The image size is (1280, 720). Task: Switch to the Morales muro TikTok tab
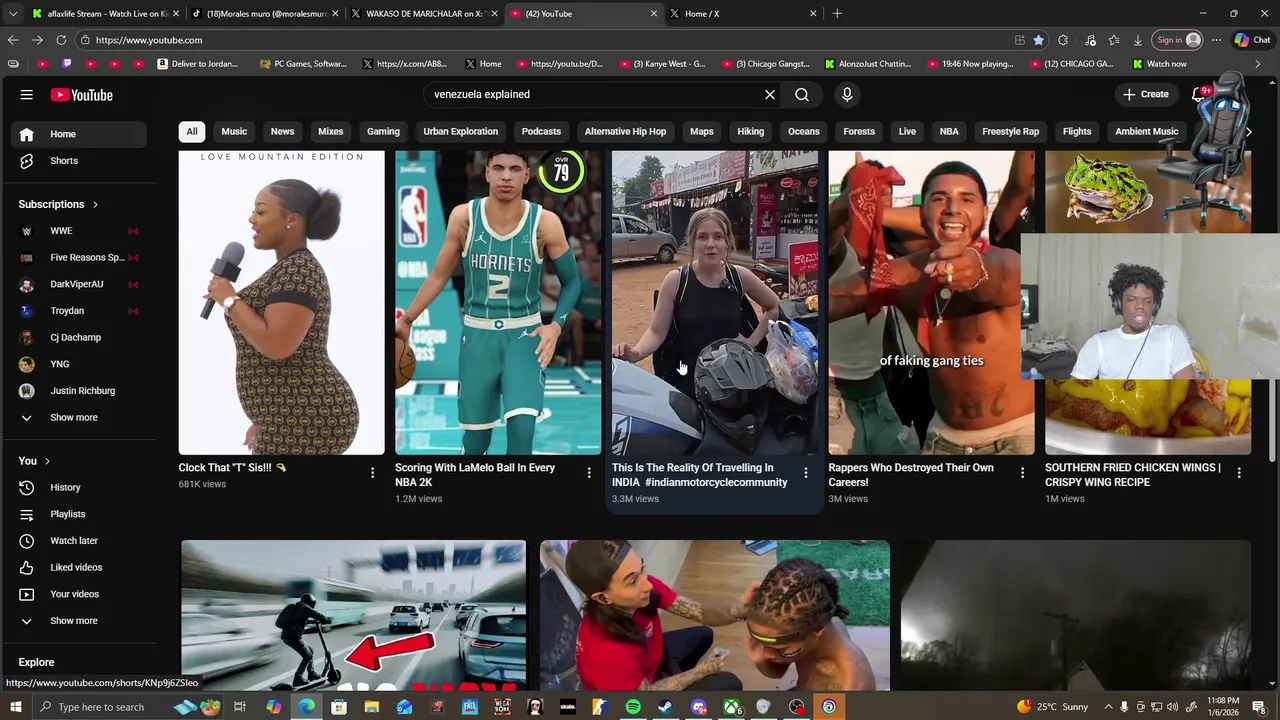(265, 14)
